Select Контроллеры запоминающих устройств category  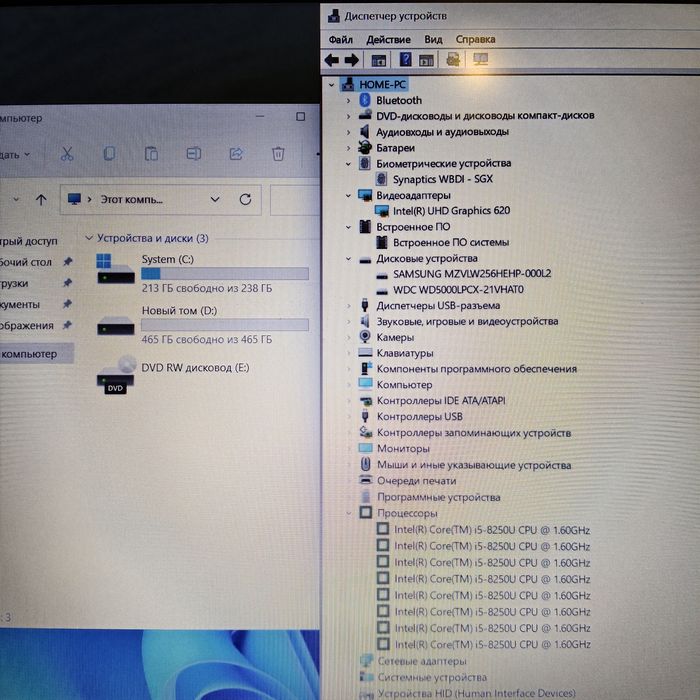[x=474, y=433]
